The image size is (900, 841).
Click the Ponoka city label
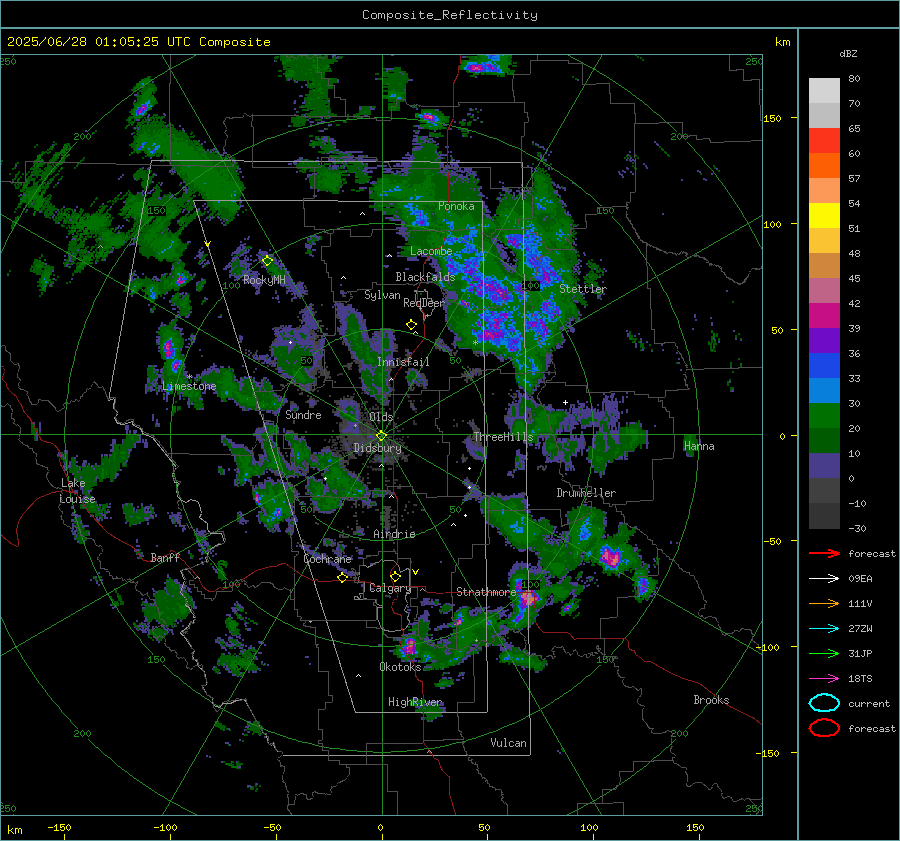(456, 206)
